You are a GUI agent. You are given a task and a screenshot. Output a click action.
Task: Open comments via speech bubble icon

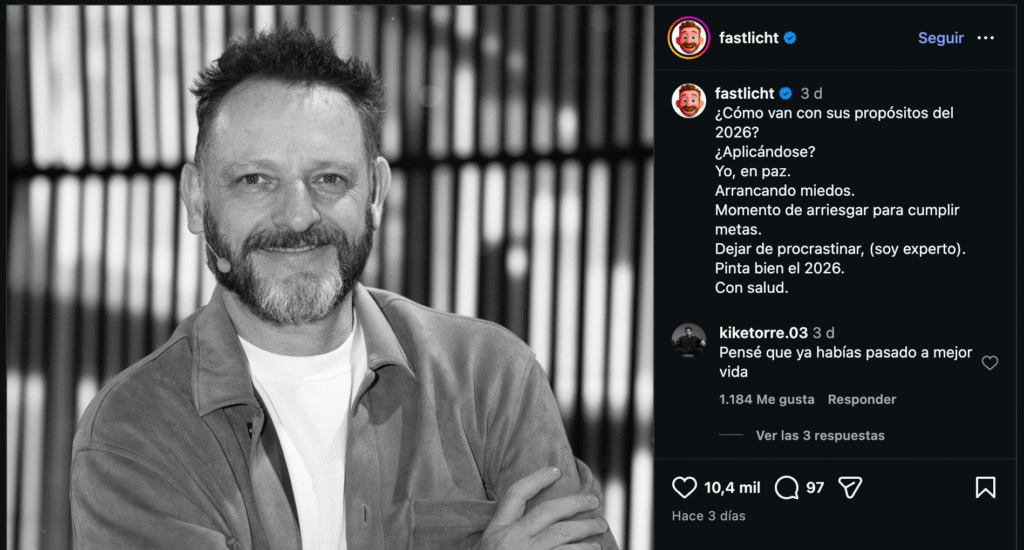coord(787,487)
